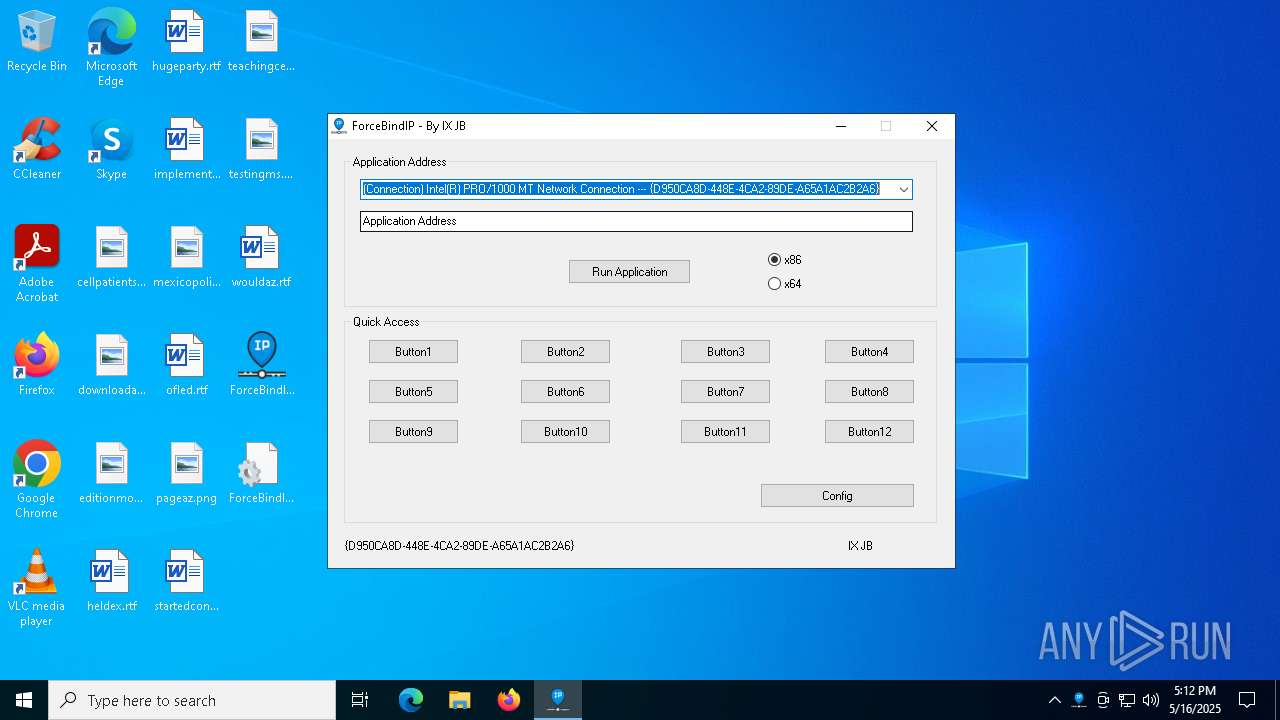The width and height of the screenshot is (1280, 720).
Task: Select the Google Chrome desktop shortcut
Action: point(37,480)
